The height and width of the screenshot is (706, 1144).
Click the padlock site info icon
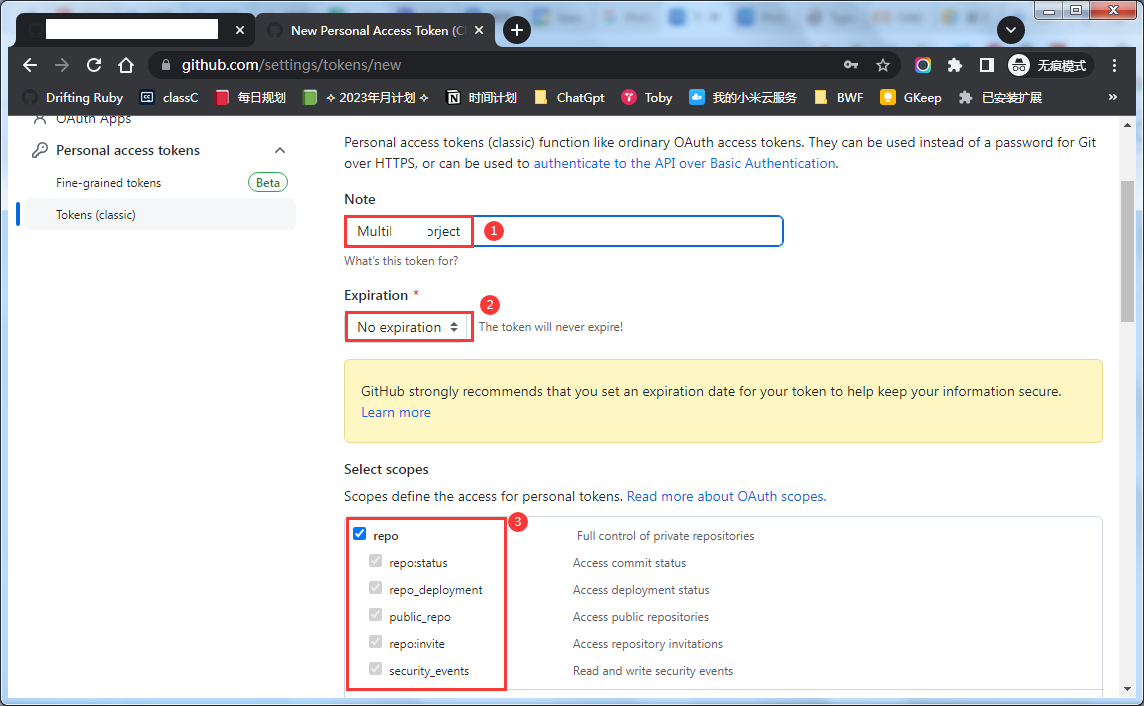[x=166, y=65]
